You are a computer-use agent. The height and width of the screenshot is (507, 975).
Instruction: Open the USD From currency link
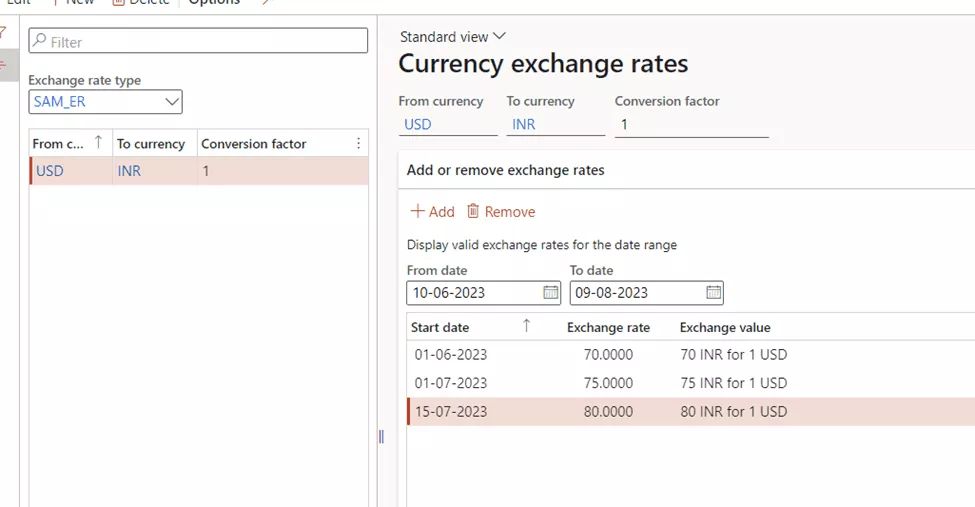(x=418, y=124)
